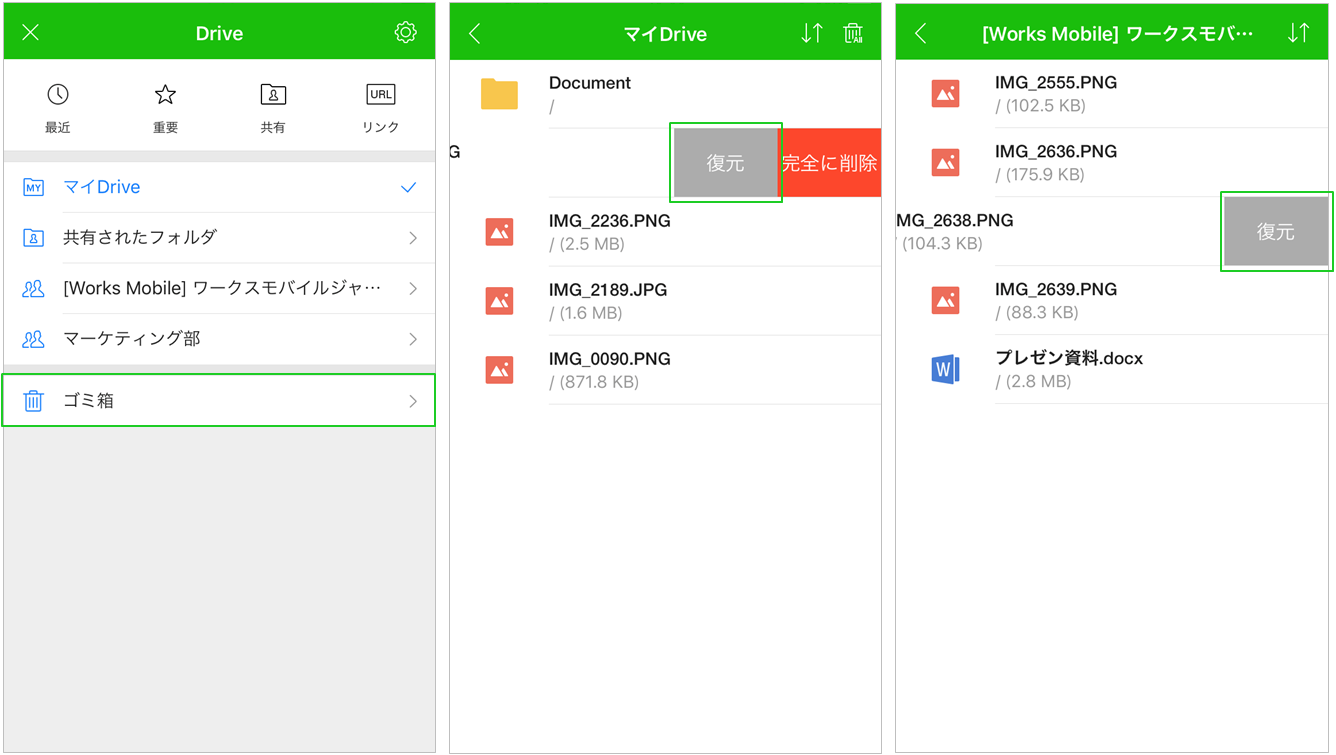
Task: Go back from マイDrive trash screen
Action: coord(475,33)
